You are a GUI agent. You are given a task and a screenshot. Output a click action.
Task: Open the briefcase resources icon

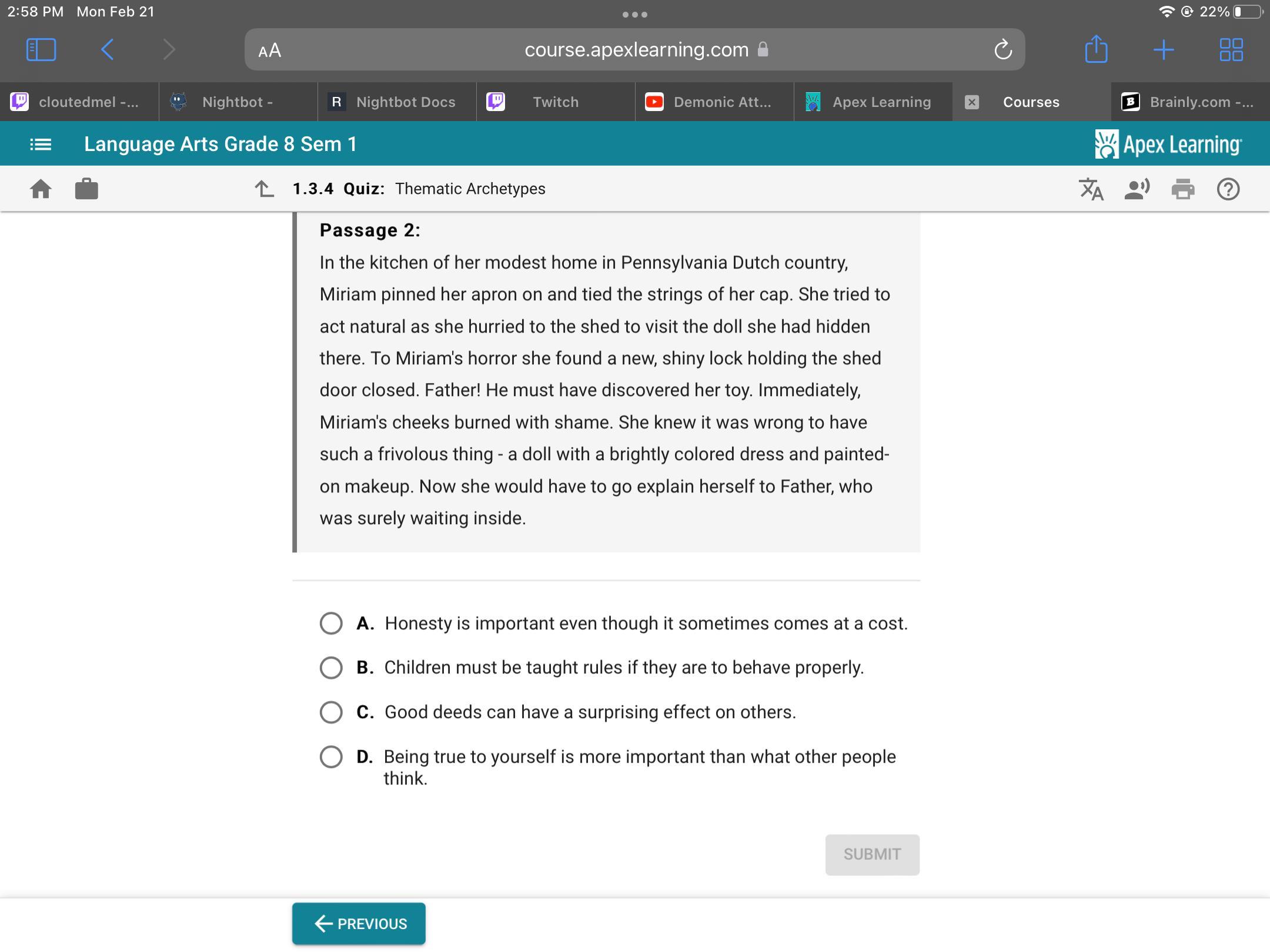(86, 189)
